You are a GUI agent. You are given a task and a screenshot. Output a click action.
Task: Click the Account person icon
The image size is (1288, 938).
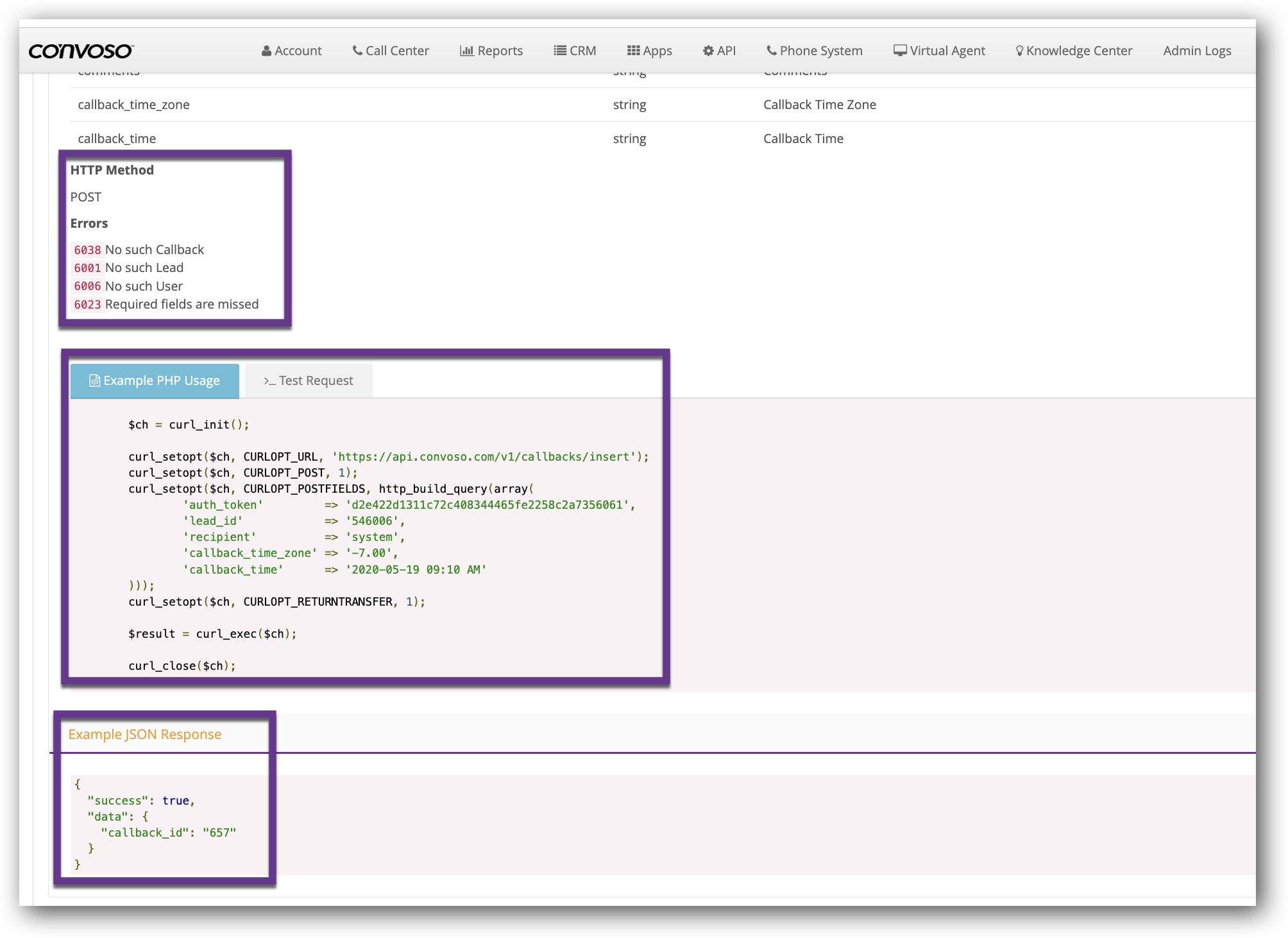tap(266, 51)
